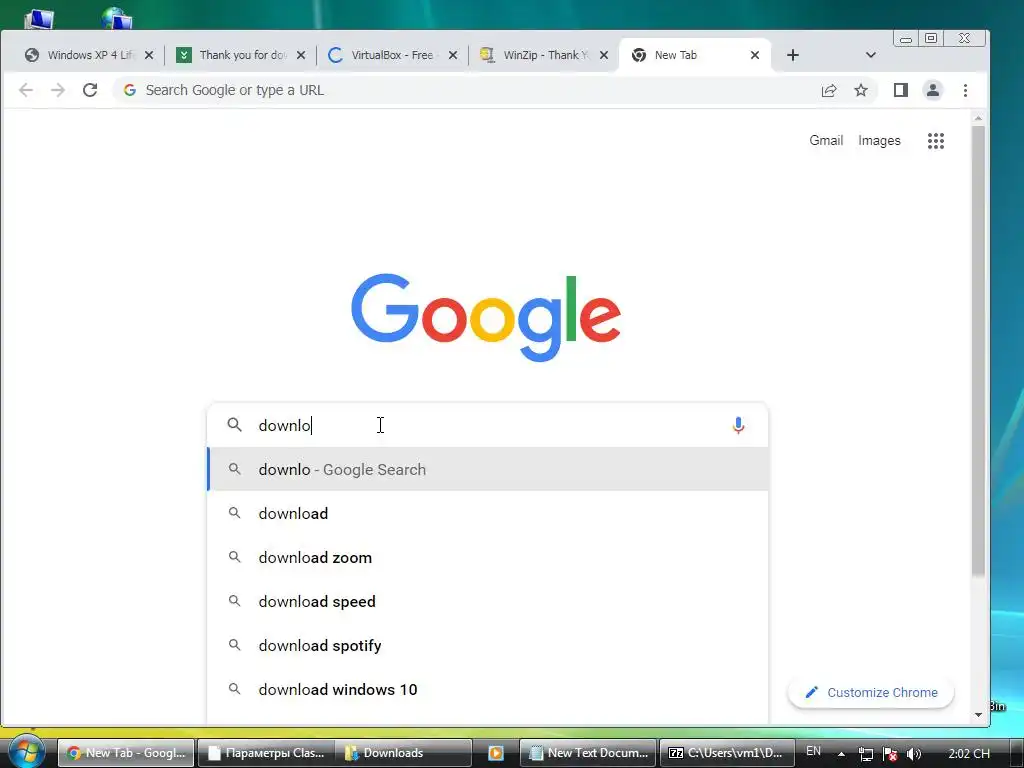The height and width of the screenshot is (768, 1024).
Task: Open a new tab with the plus button
Action: click(x=793, y=56)
